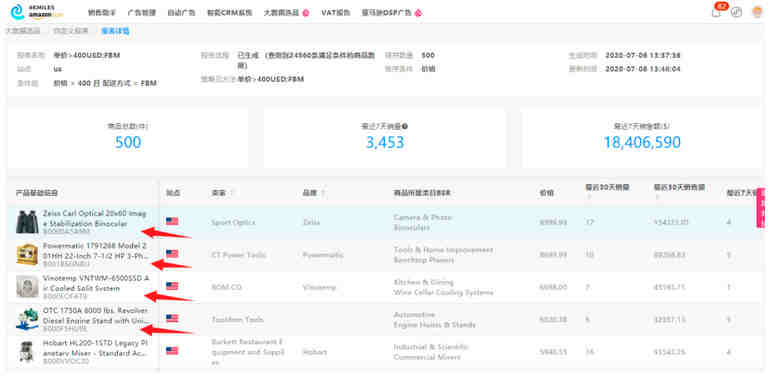Screen dimensions: 774x380
Task: Open the CRM系统 menu item
Action: pyautogui.click(x=230, y=13)
